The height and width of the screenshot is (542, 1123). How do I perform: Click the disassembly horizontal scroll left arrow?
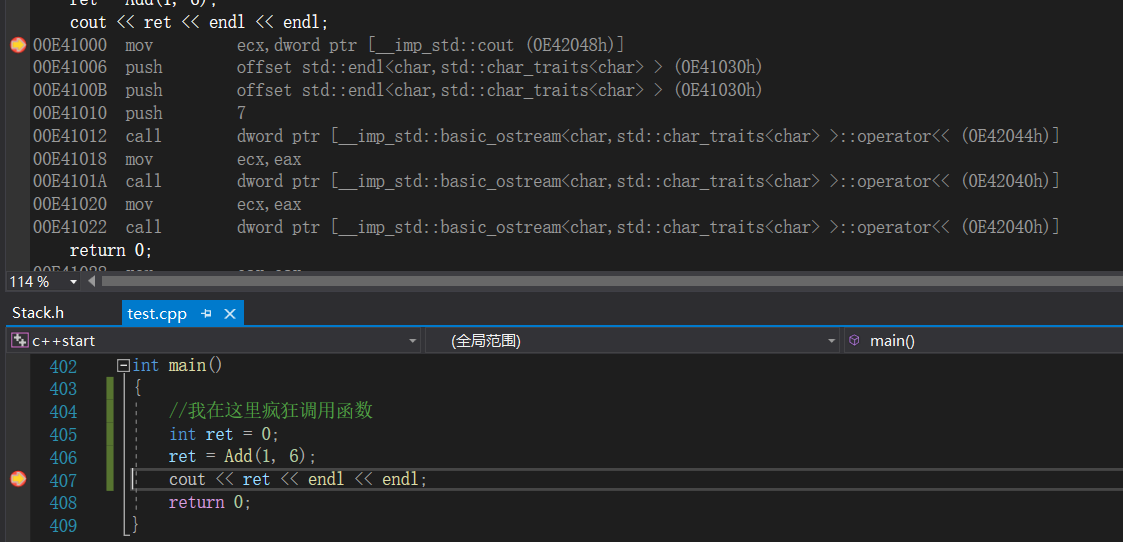tap(91, 281)
